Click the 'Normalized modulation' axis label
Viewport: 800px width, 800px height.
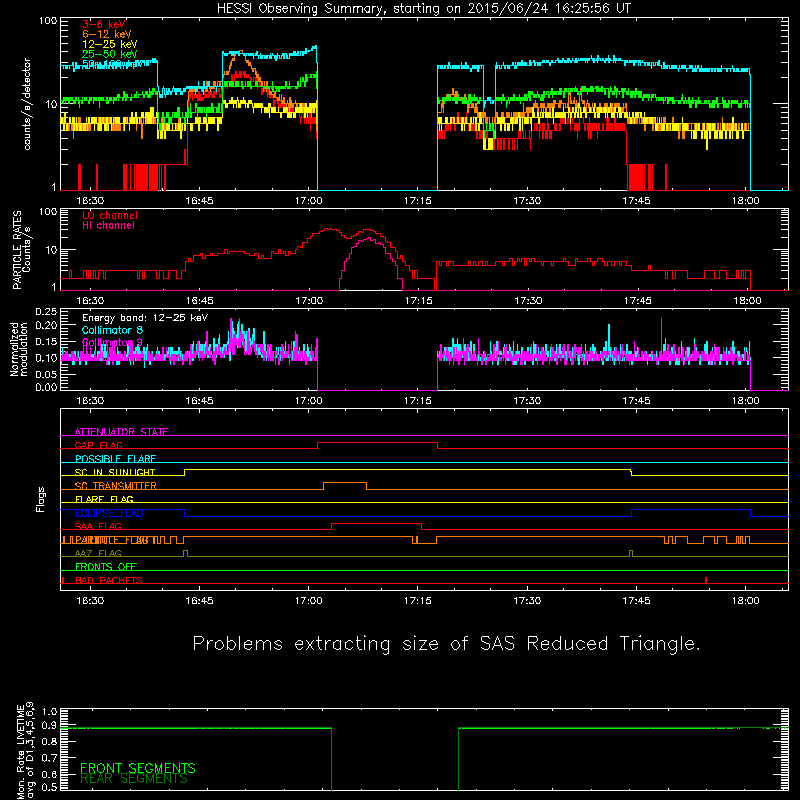coord(18,349)
